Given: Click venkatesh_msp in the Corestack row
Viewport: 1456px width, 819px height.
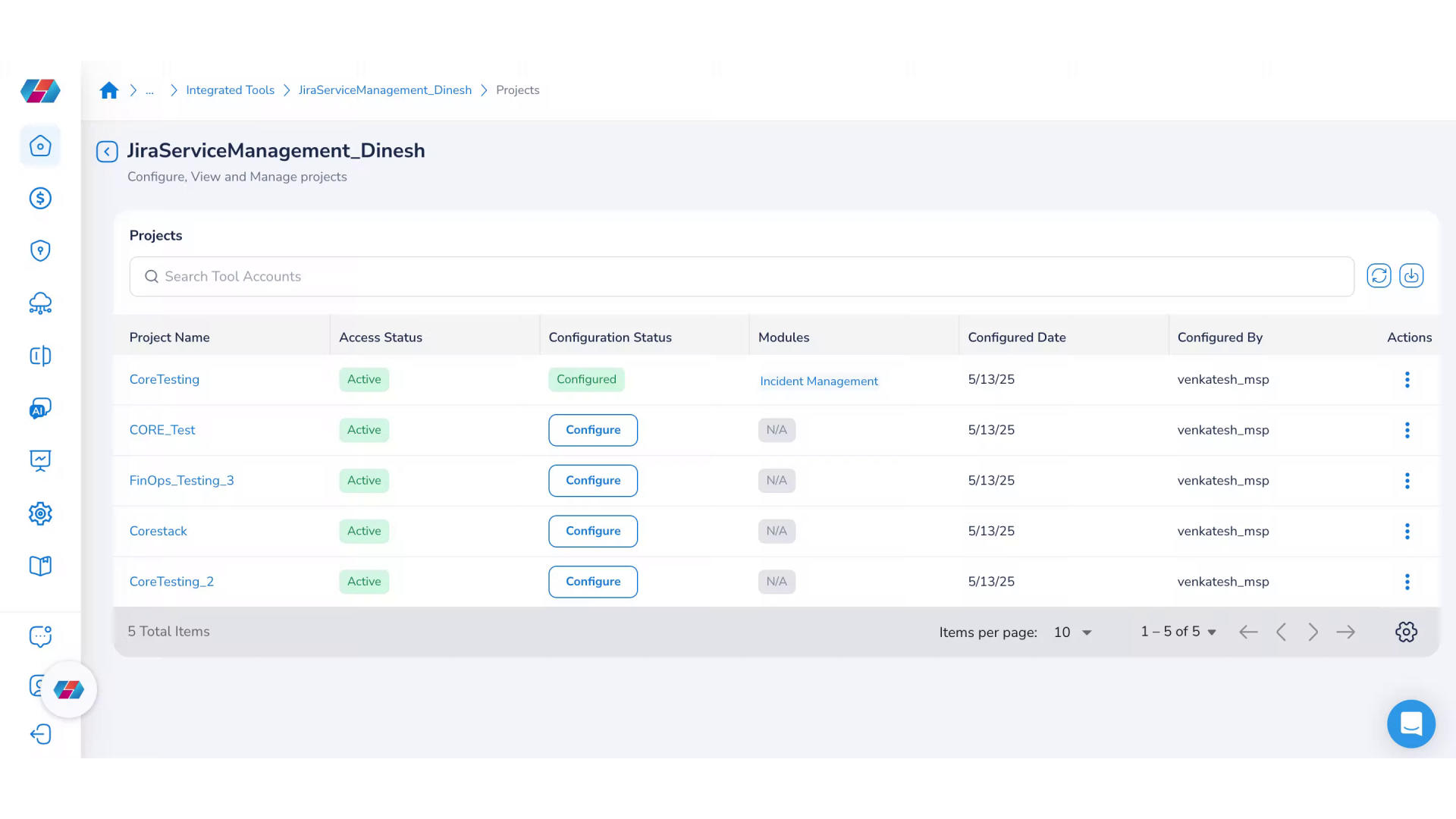Looking at the screenshot, I should coord(1223,531).
